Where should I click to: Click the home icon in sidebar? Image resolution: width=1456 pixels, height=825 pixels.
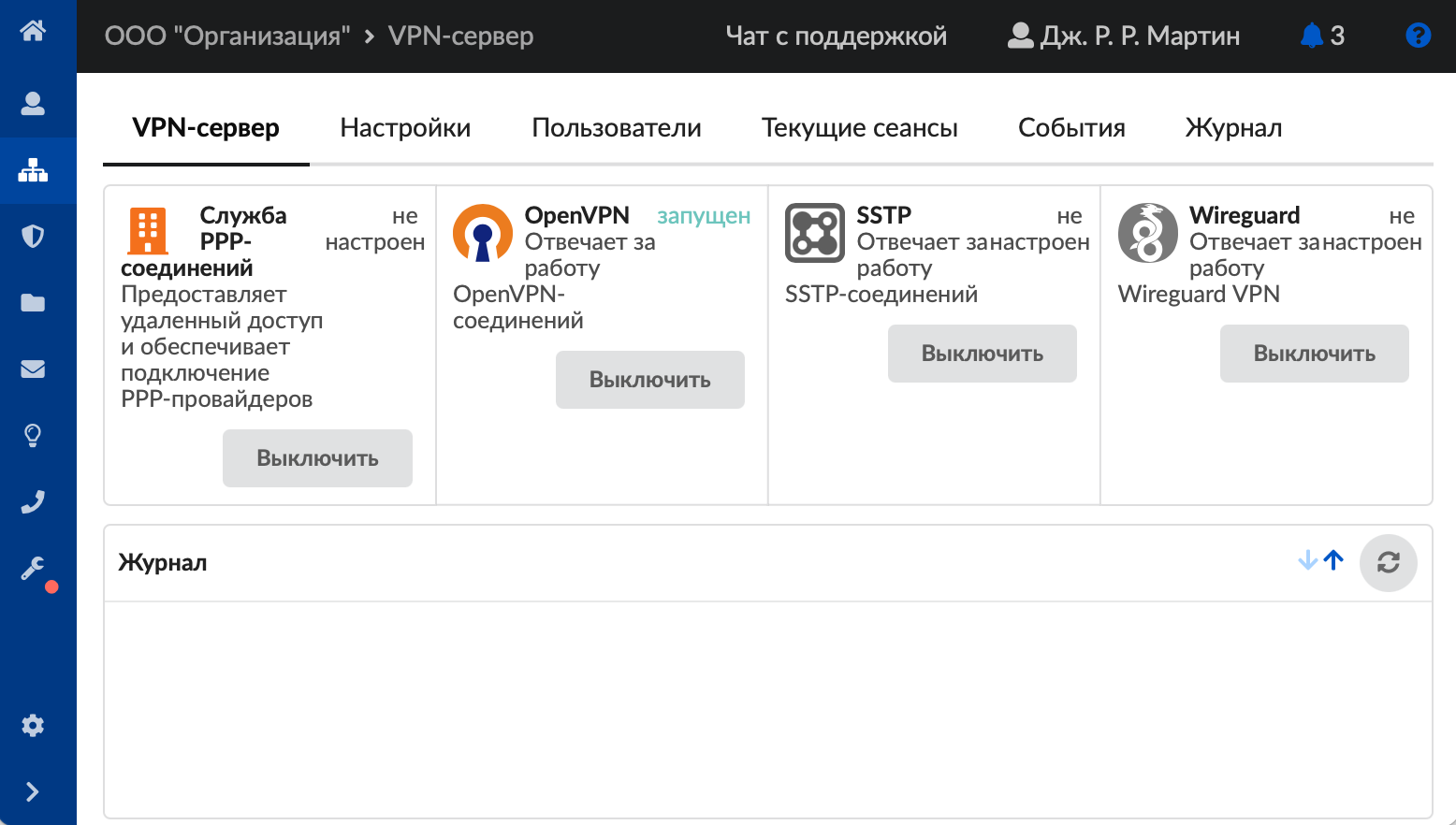coord(33,31)
